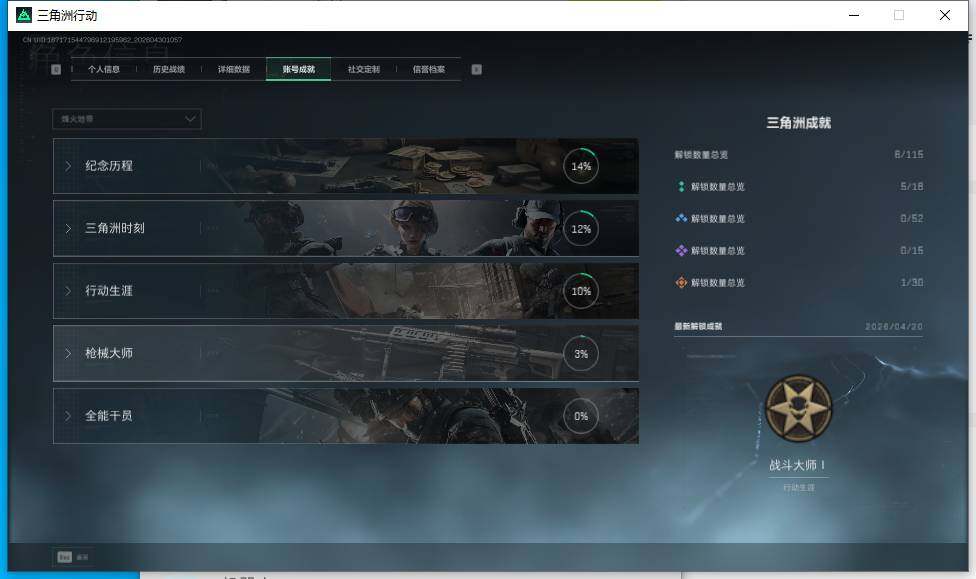Expand the 三角洲时刻 achievement category
Viewport: 976px width, 579px height.
[x=68, y=228]
